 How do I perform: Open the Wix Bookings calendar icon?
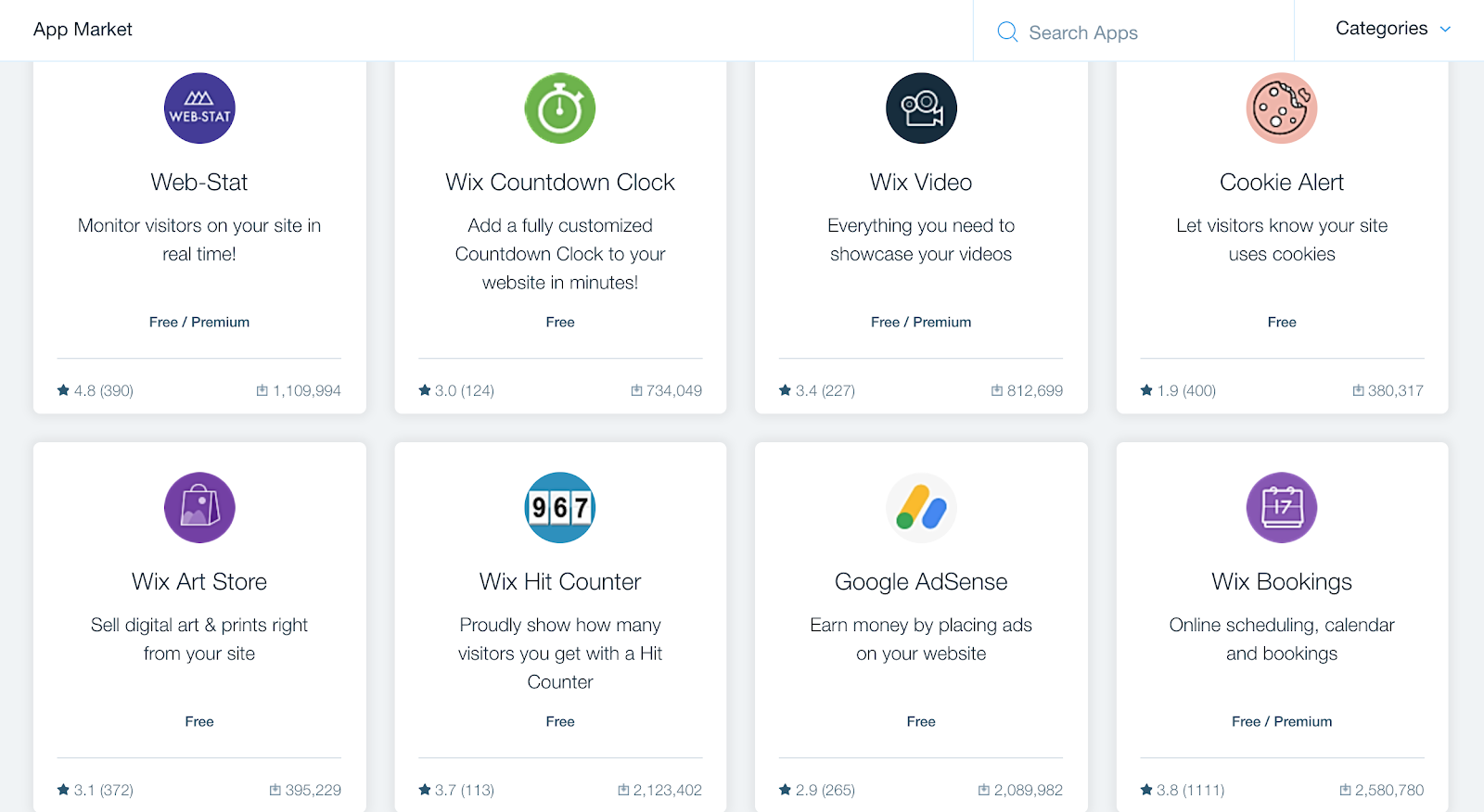1282,508
